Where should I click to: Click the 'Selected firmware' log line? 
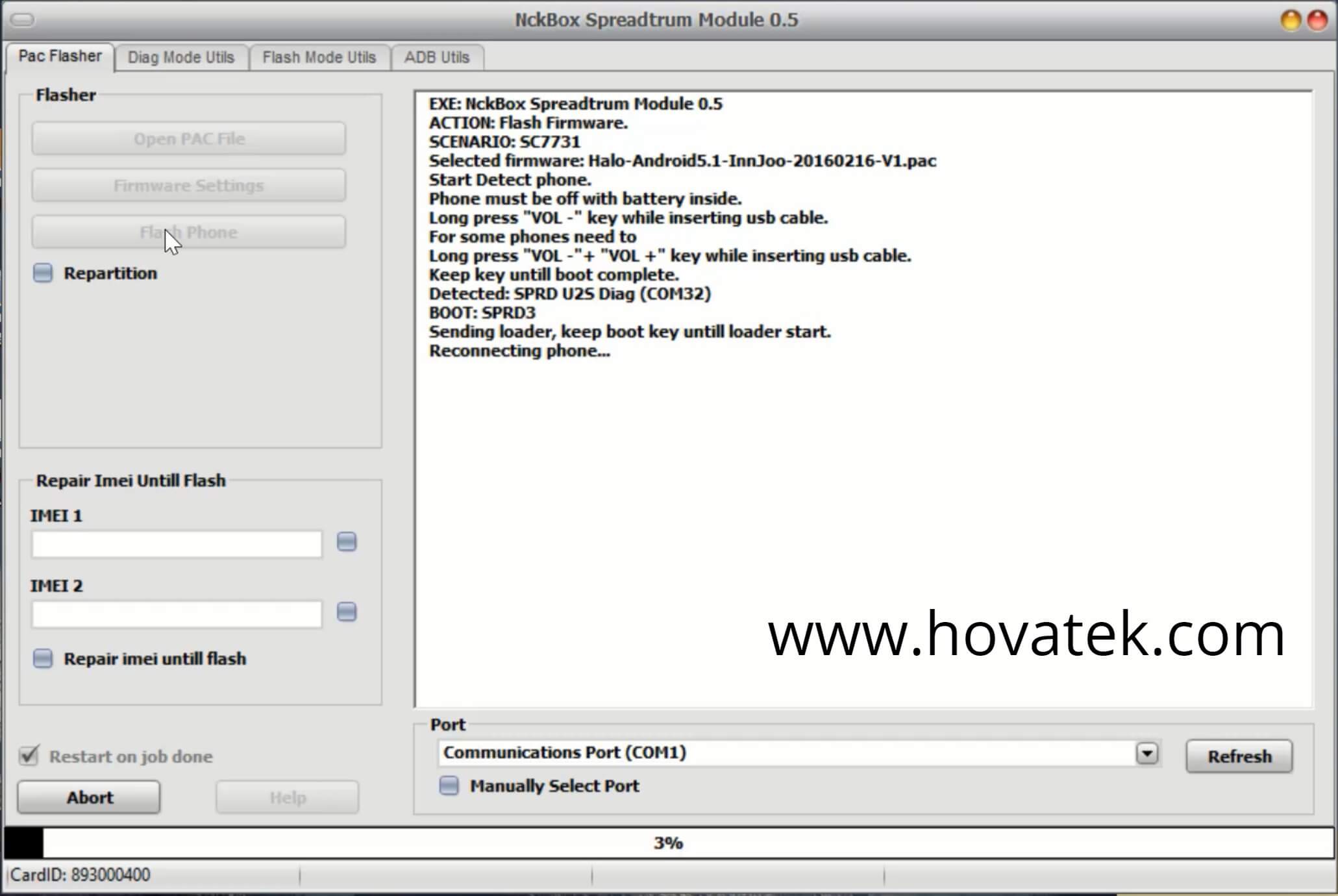tap(682, 160)
